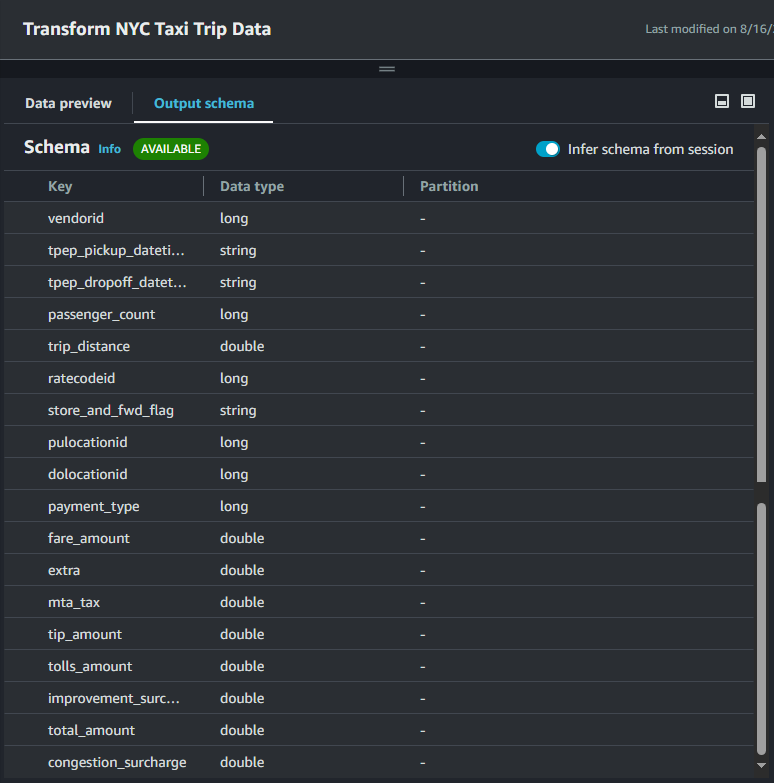Screen dimensions: 774x783
Task: Click long data type for payment_type
Action: click(234, 506)
